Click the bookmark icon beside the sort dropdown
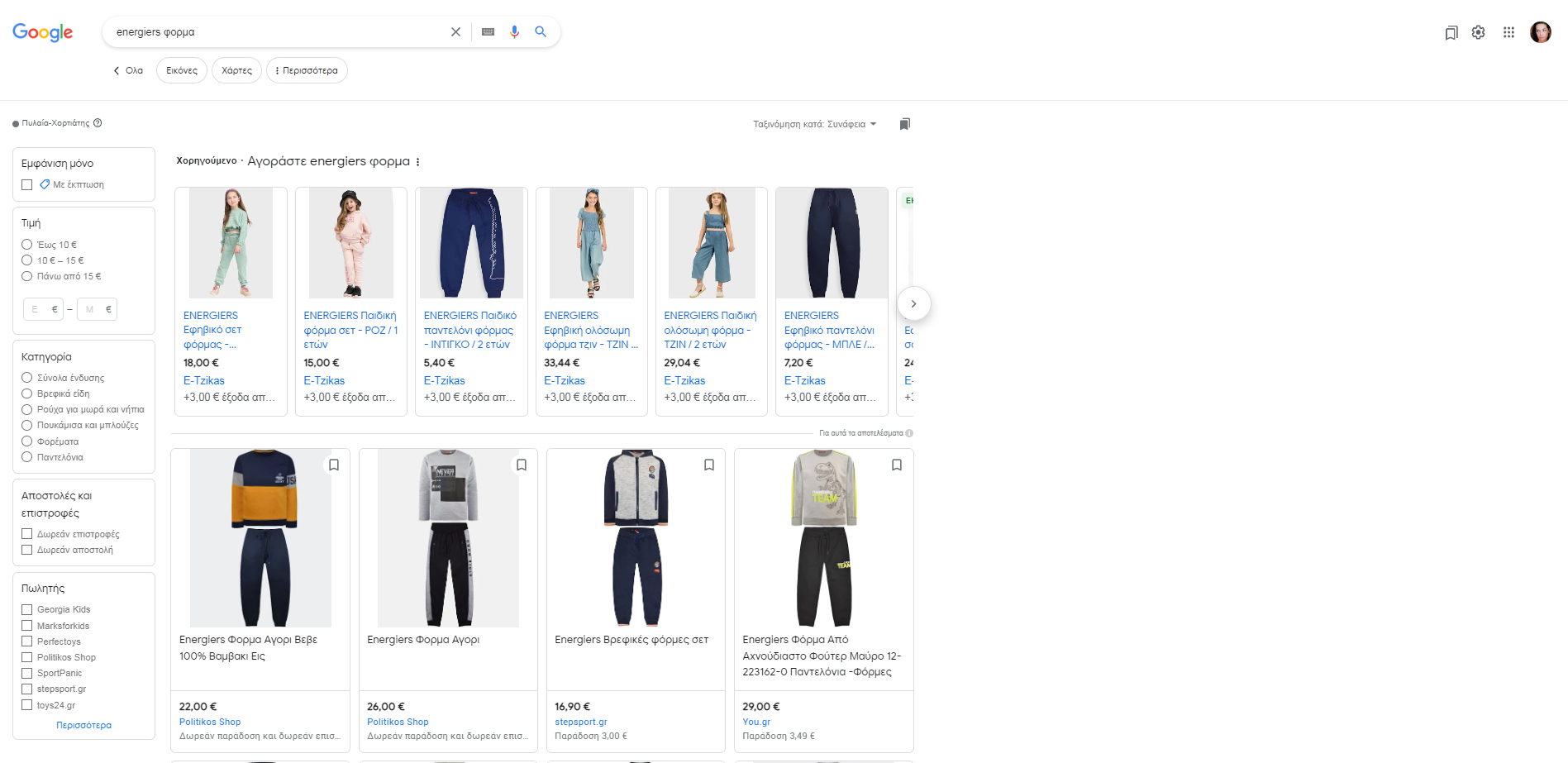Viewport: 1568px width, 763px height. 905,124
